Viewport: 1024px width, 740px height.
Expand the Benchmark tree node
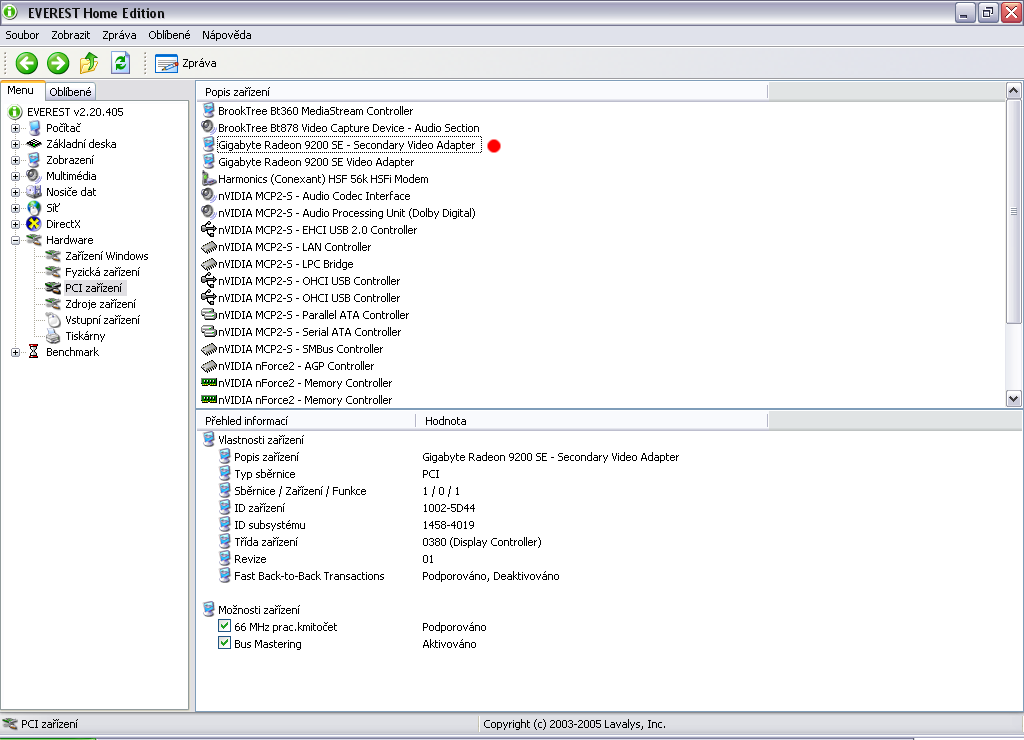15,352
